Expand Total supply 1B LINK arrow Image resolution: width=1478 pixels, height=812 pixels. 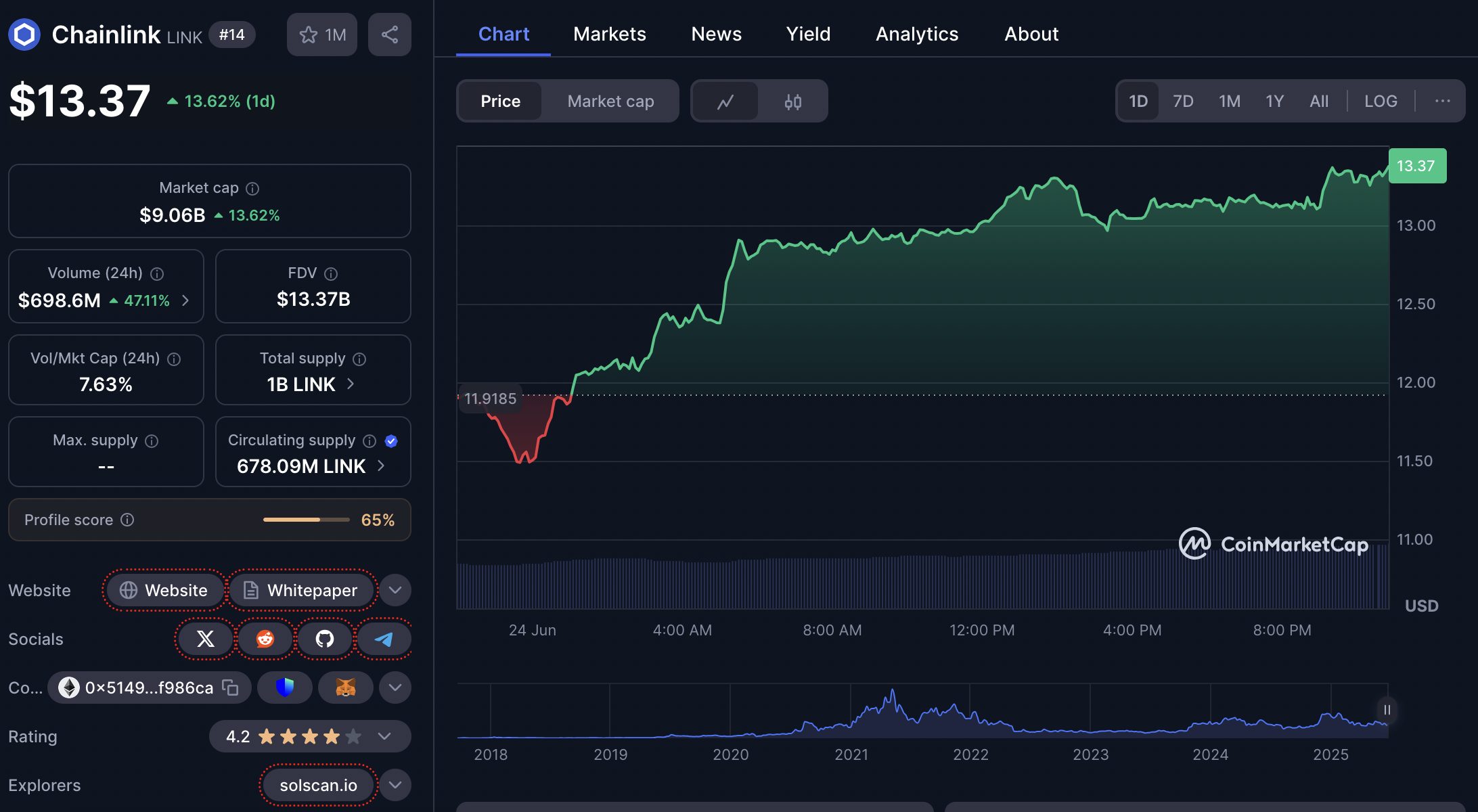click(351, 384)
